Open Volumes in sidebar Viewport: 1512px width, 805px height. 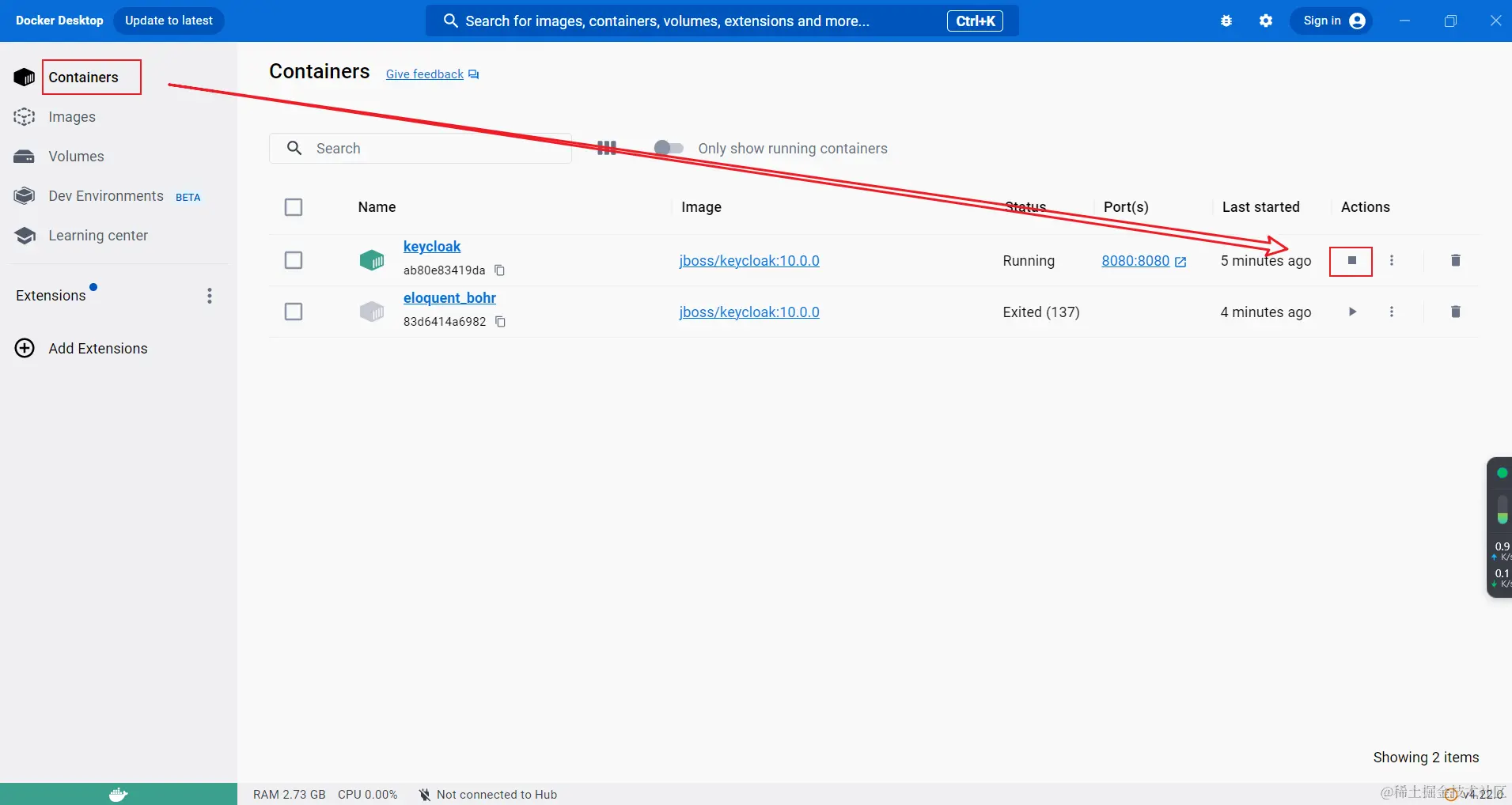[x=76, y=157]
